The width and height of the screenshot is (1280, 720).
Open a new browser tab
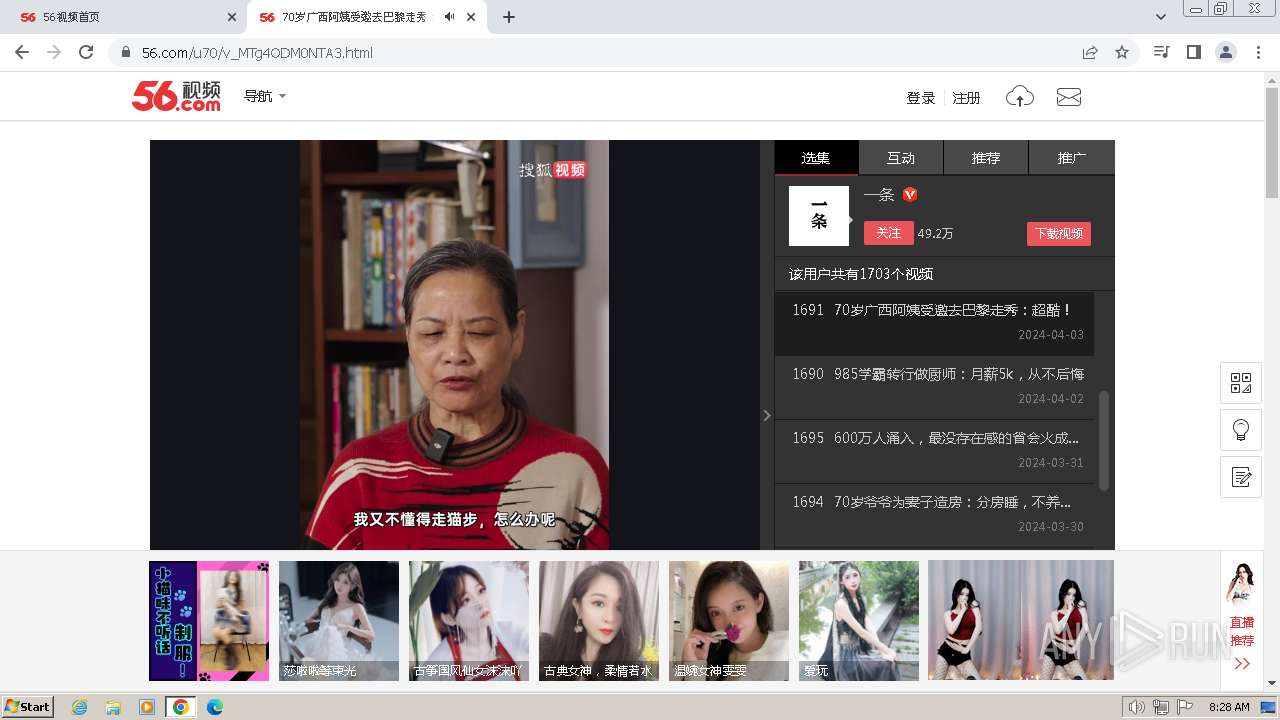point(509,17)
